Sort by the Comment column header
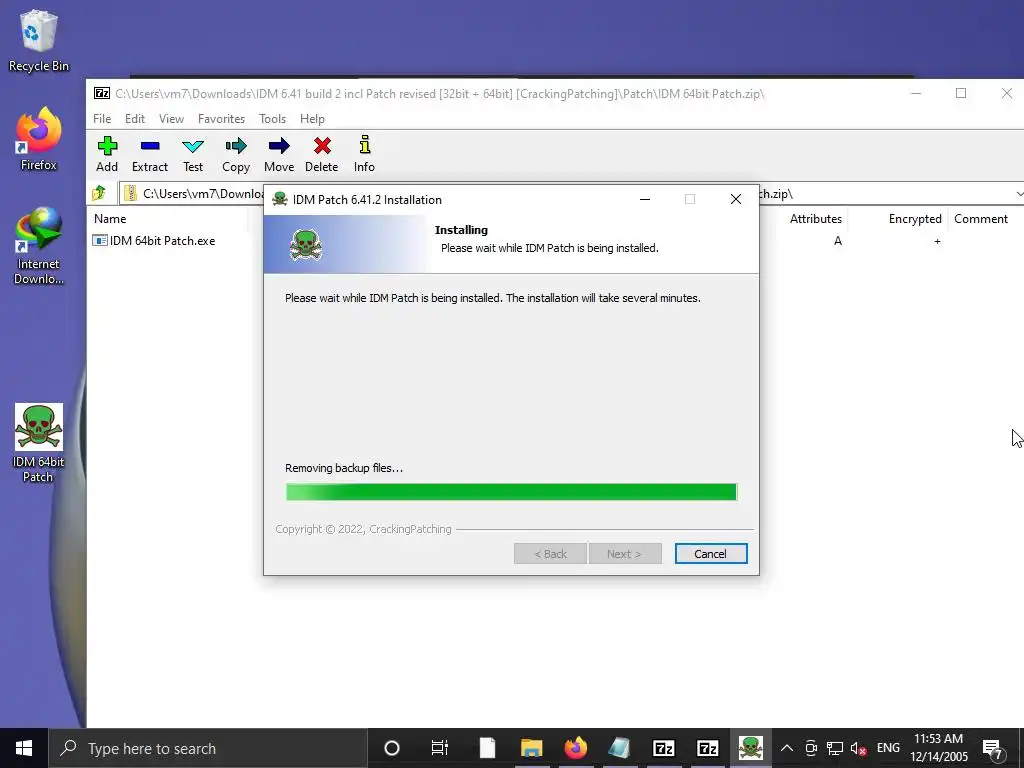Image resolution: width=1024 pixels, height=768 pixels. [x=981, y=219]
